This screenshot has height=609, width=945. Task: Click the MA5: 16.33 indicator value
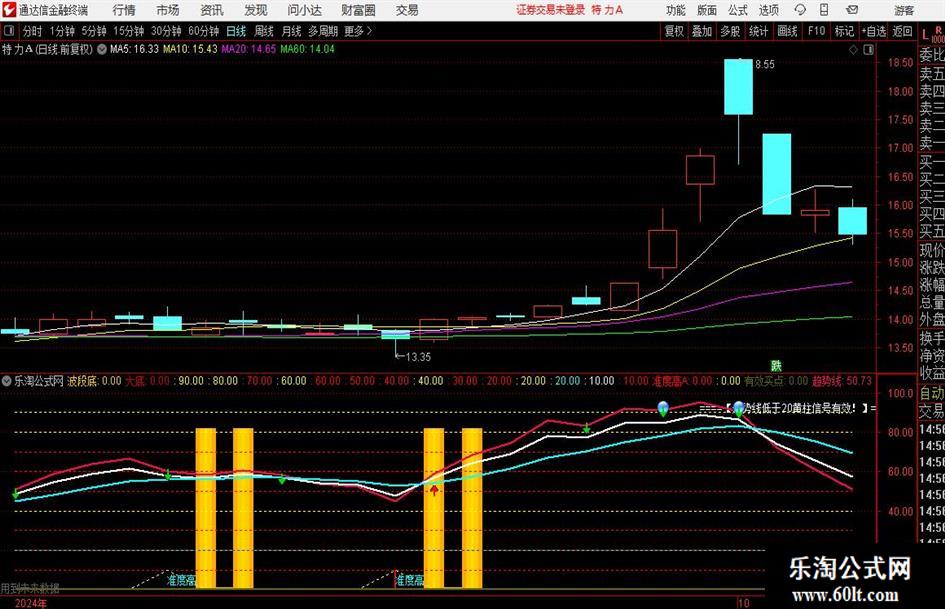coord(134,49)
